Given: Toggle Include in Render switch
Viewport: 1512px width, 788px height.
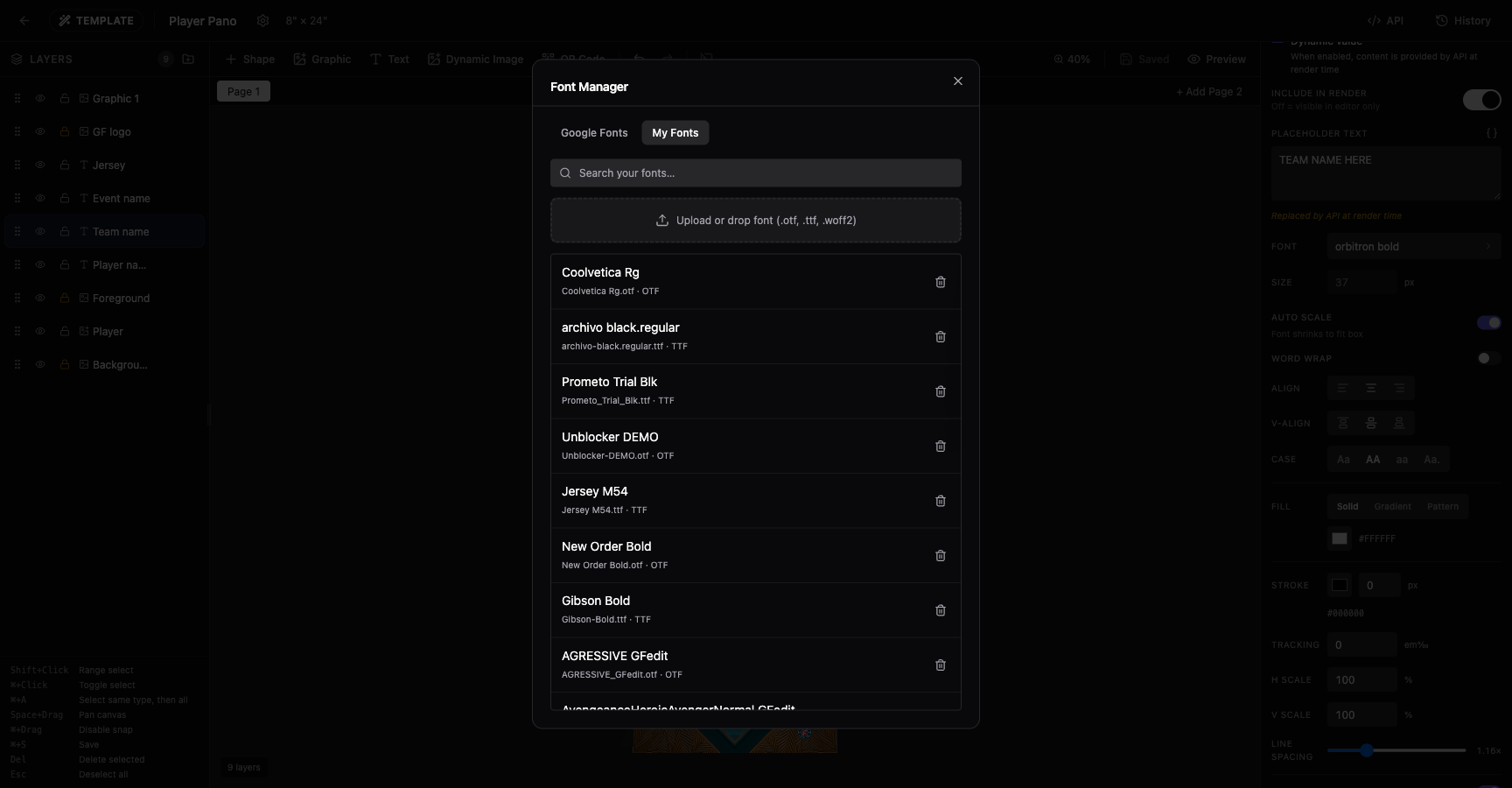Looking at the screenshot, I should tap(1481, 100).
